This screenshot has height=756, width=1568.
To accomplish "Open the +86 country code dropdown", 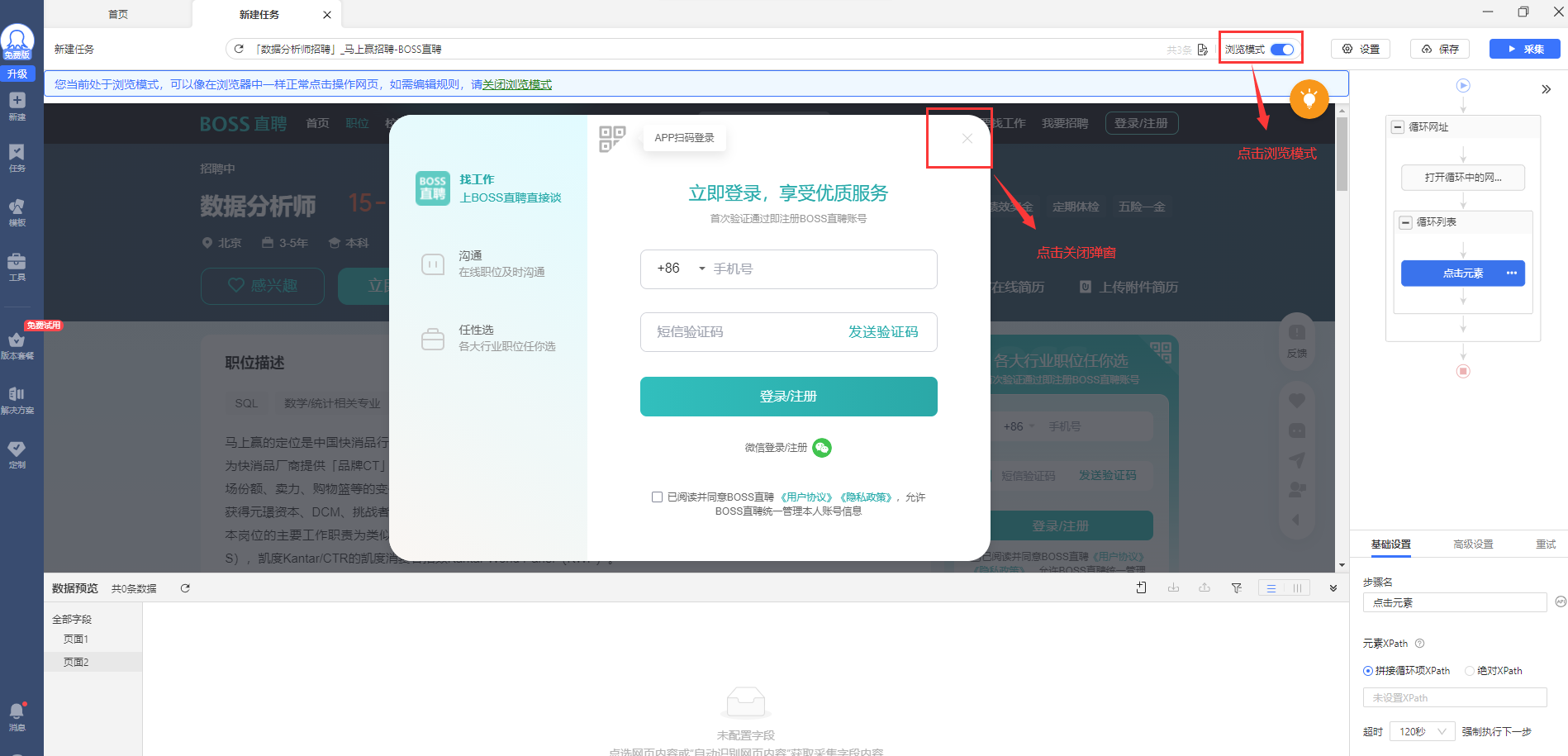I will [x=682, y=269].
